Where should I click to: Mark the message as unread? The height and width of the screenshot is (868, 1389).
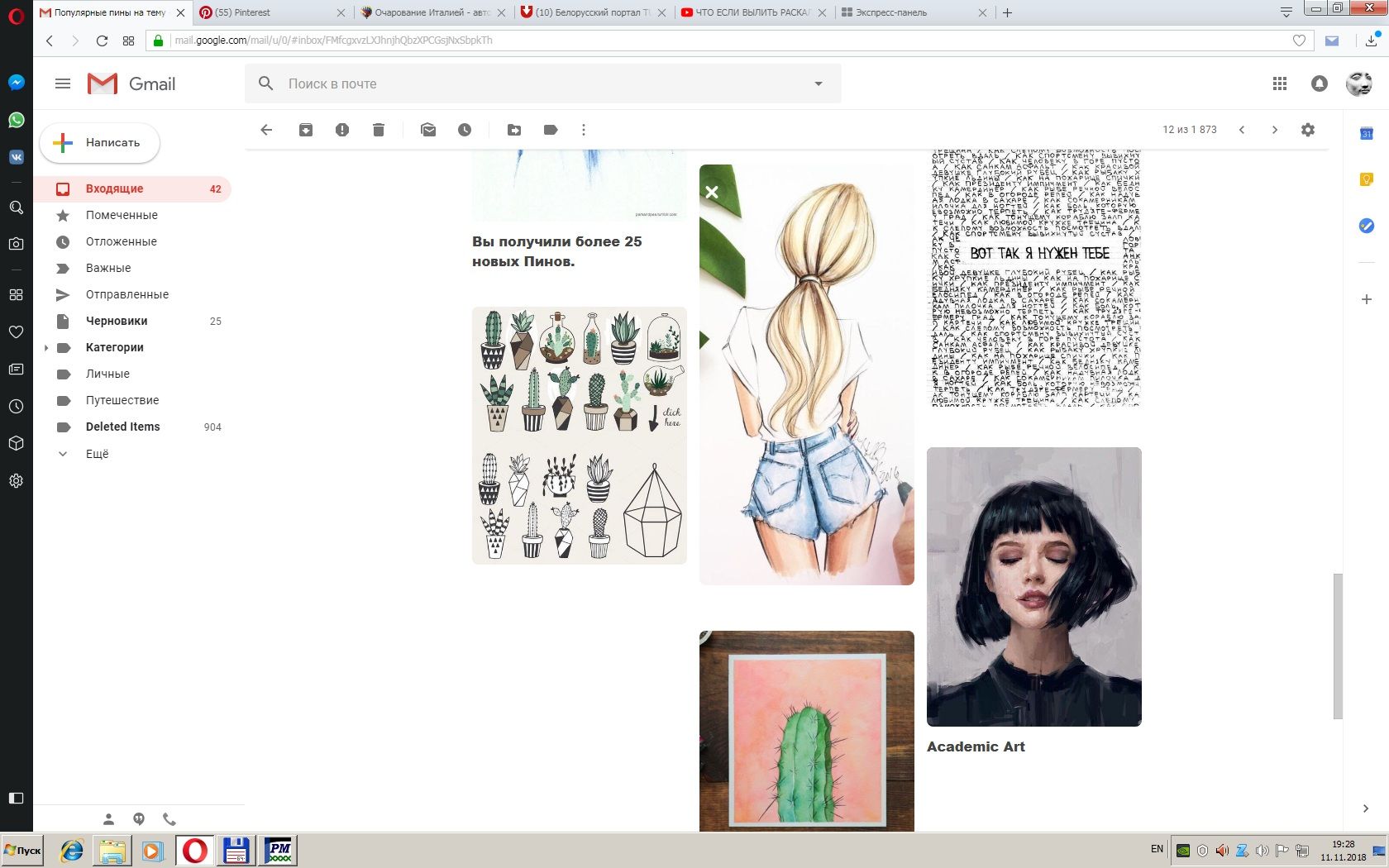click(x=428, y=130)
